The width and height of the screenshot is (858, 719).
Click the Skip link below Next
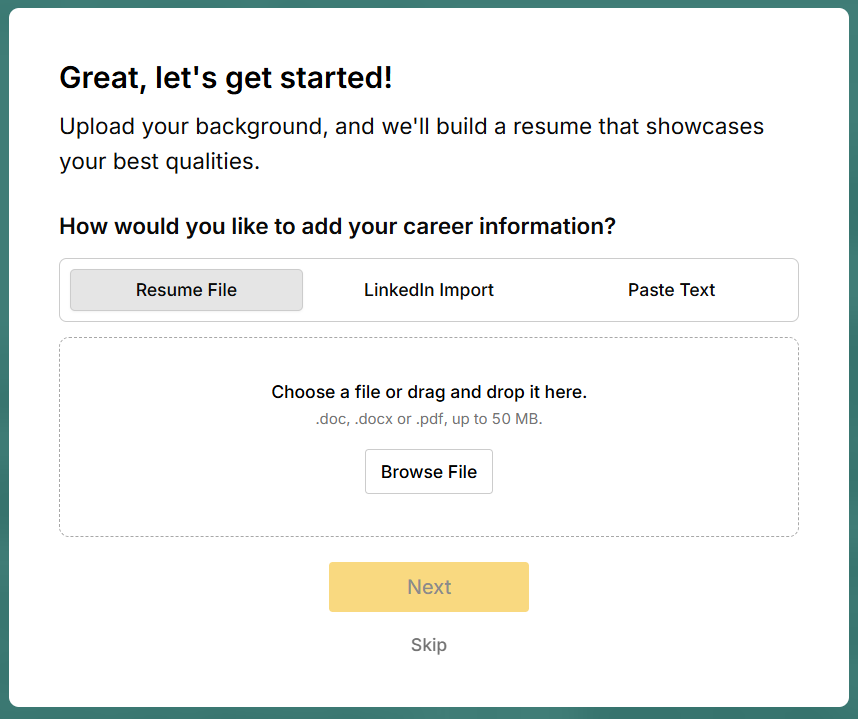429,645
